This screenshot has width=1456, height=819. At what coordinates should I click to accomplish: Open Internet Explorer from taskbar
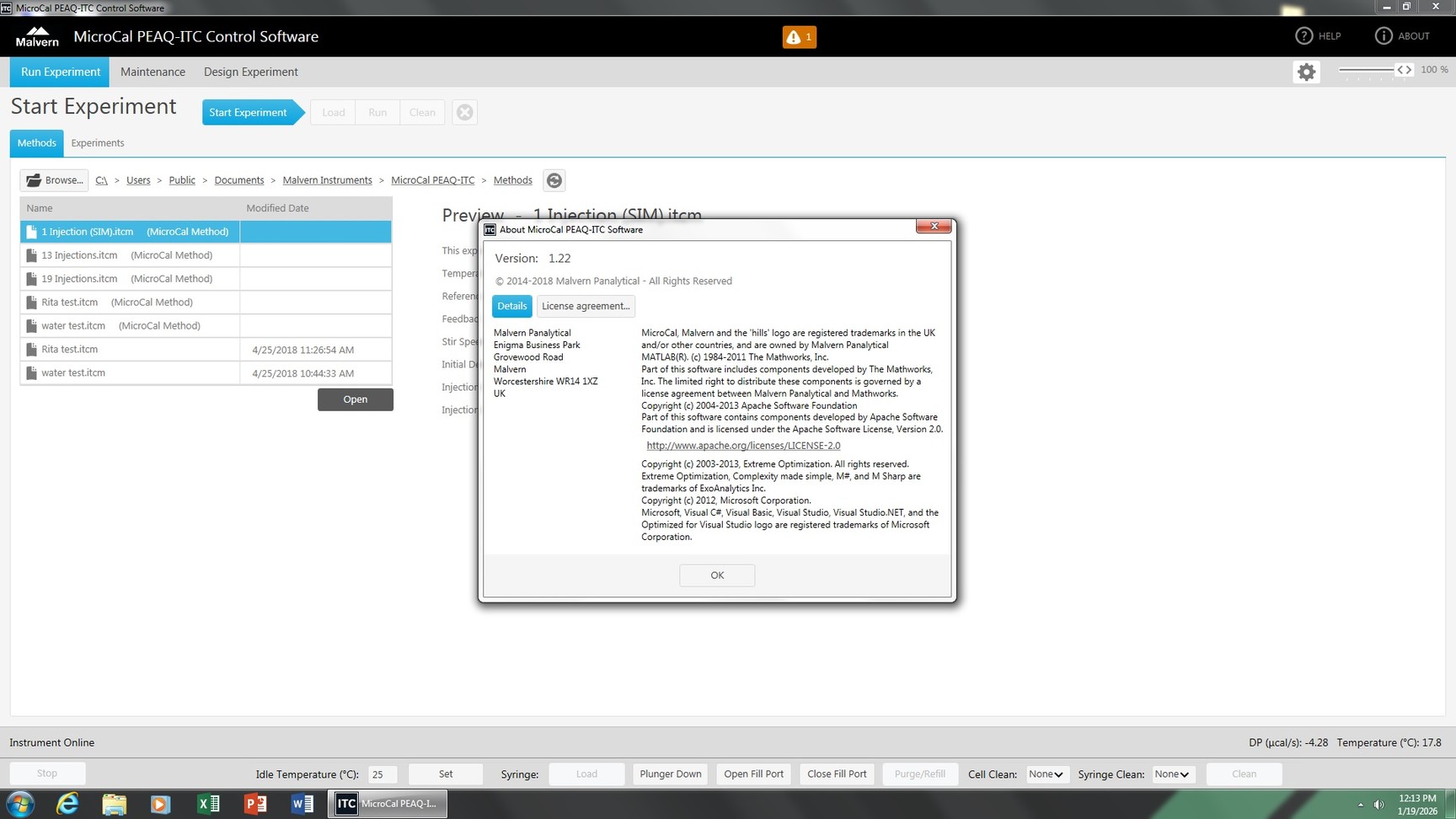click(67, 804)
